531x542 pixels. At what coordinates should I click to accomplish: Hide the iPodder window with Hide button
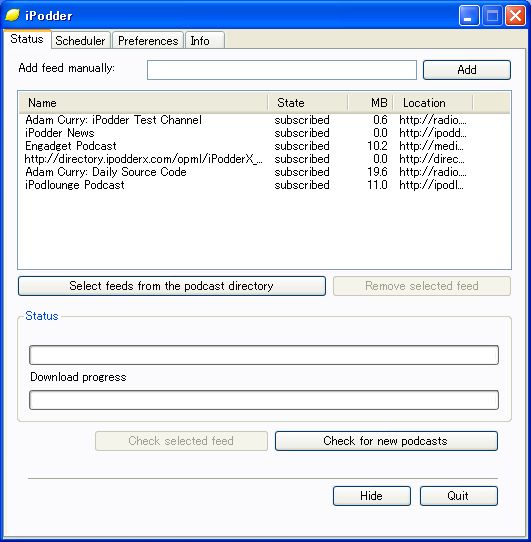372,496
